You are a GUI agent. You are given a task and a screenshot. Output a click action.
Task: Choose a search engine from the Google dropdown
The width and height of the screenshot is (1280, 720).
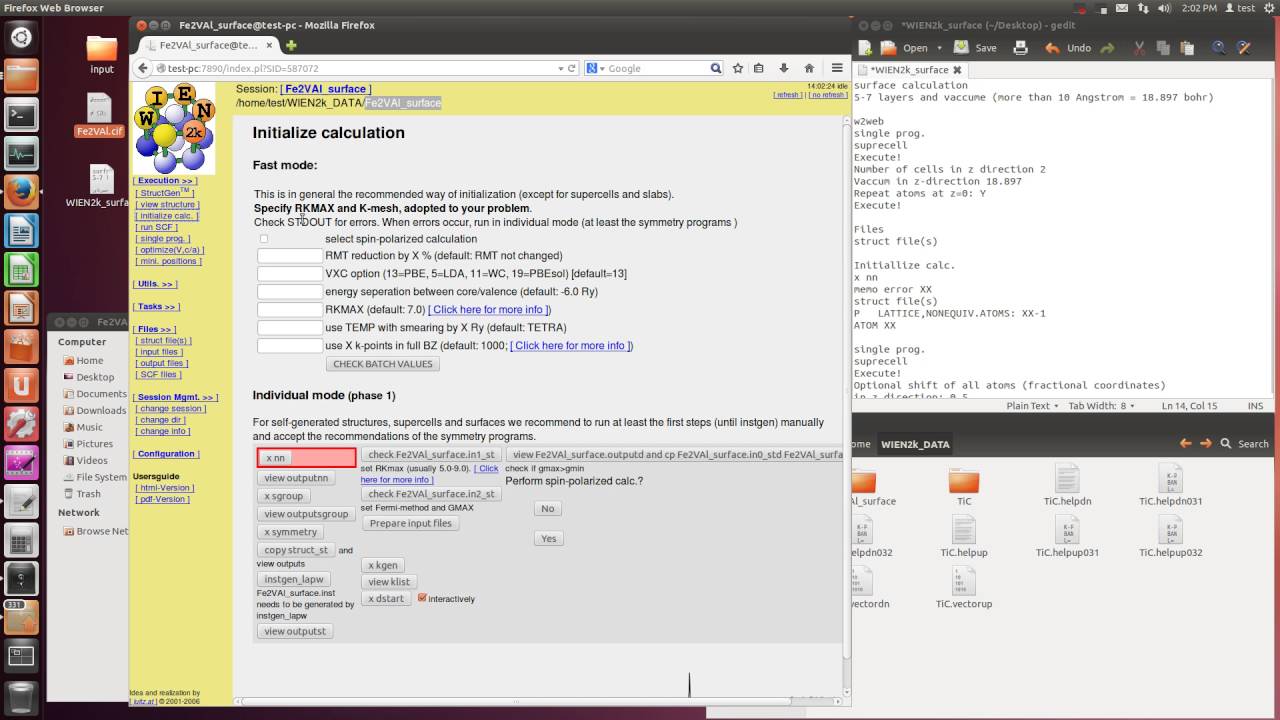coord(595,68)
